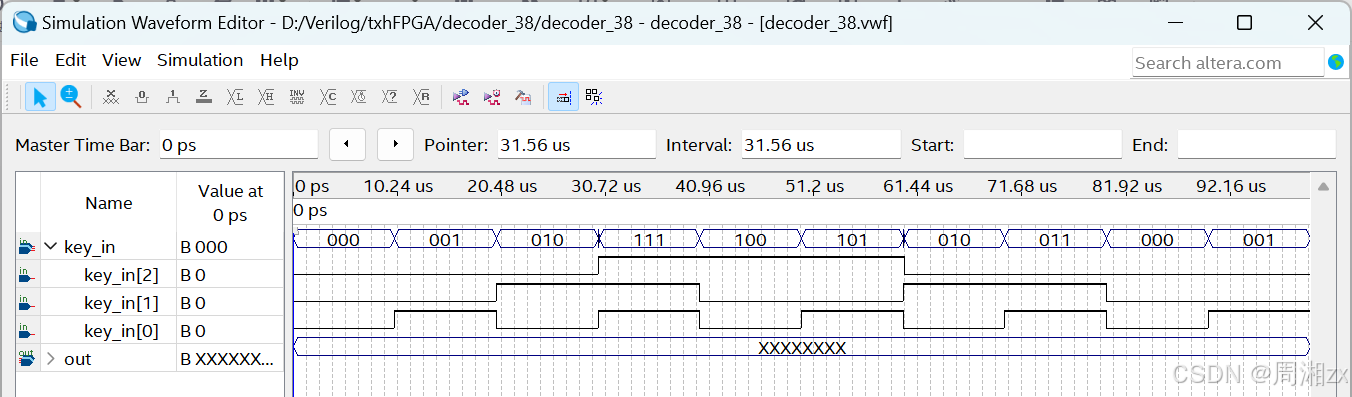Toggle Snap to Grid button
This screenshot has height=397, width=1352.
click(x=563, y=97)
